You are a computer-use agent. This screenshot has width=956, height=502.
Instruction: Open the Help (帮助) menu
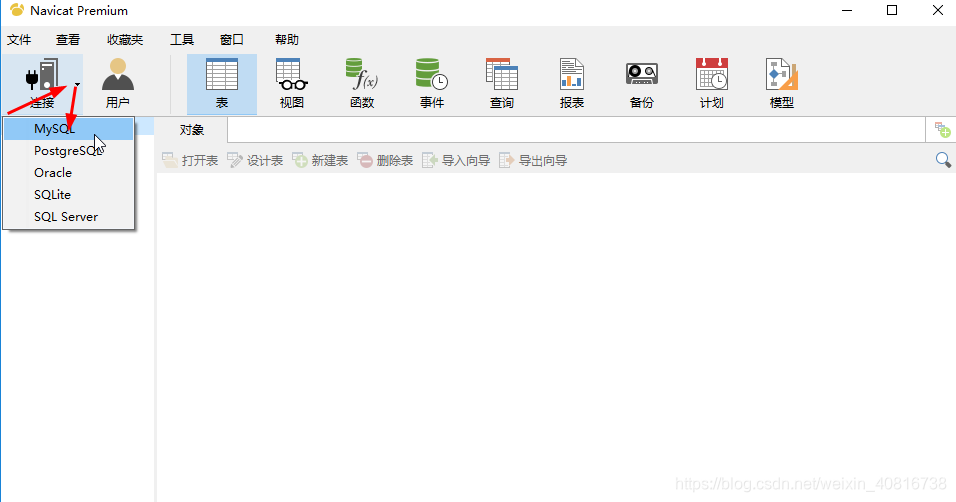click(287, 40)
